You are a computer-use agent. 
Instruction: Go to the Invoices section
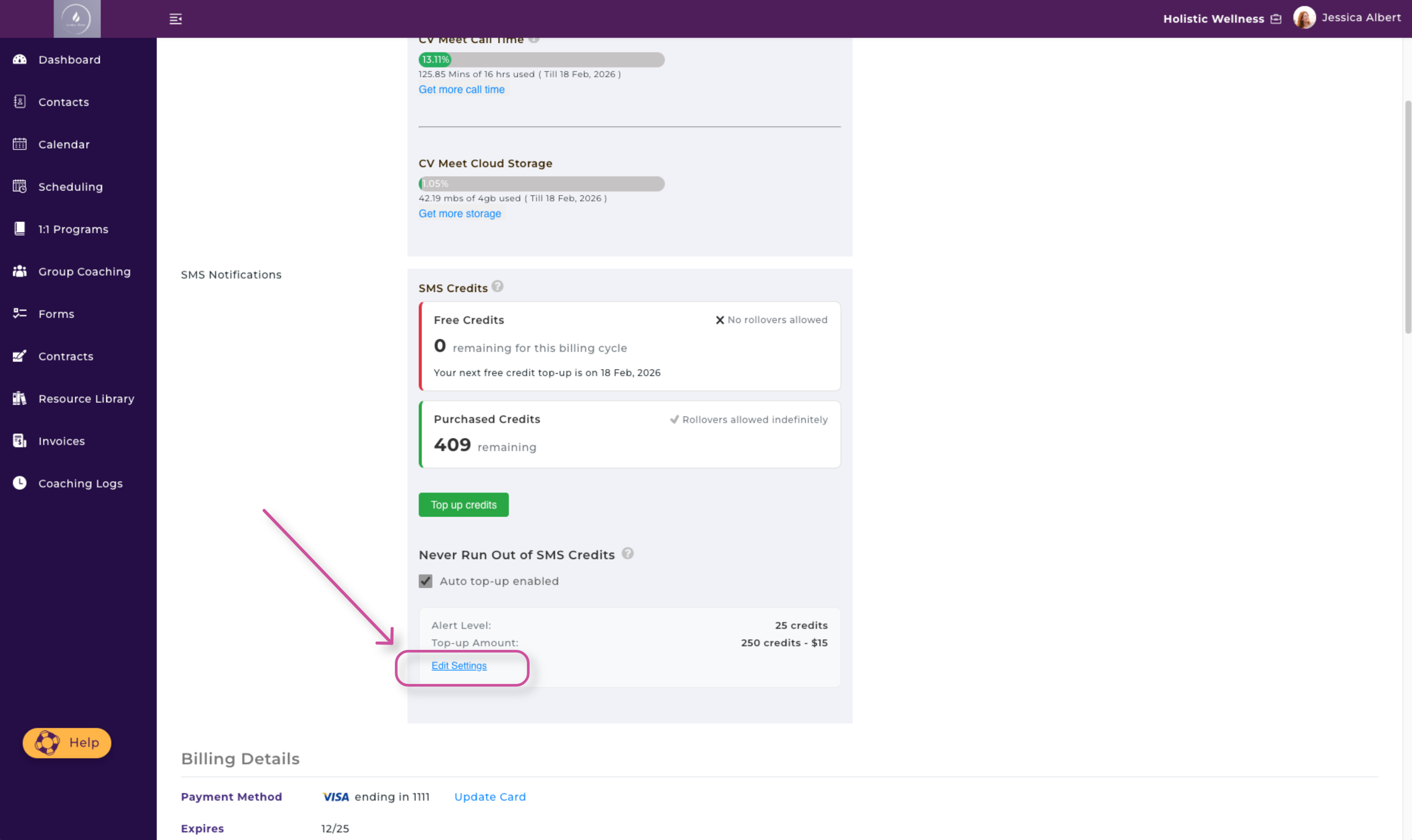61,441
